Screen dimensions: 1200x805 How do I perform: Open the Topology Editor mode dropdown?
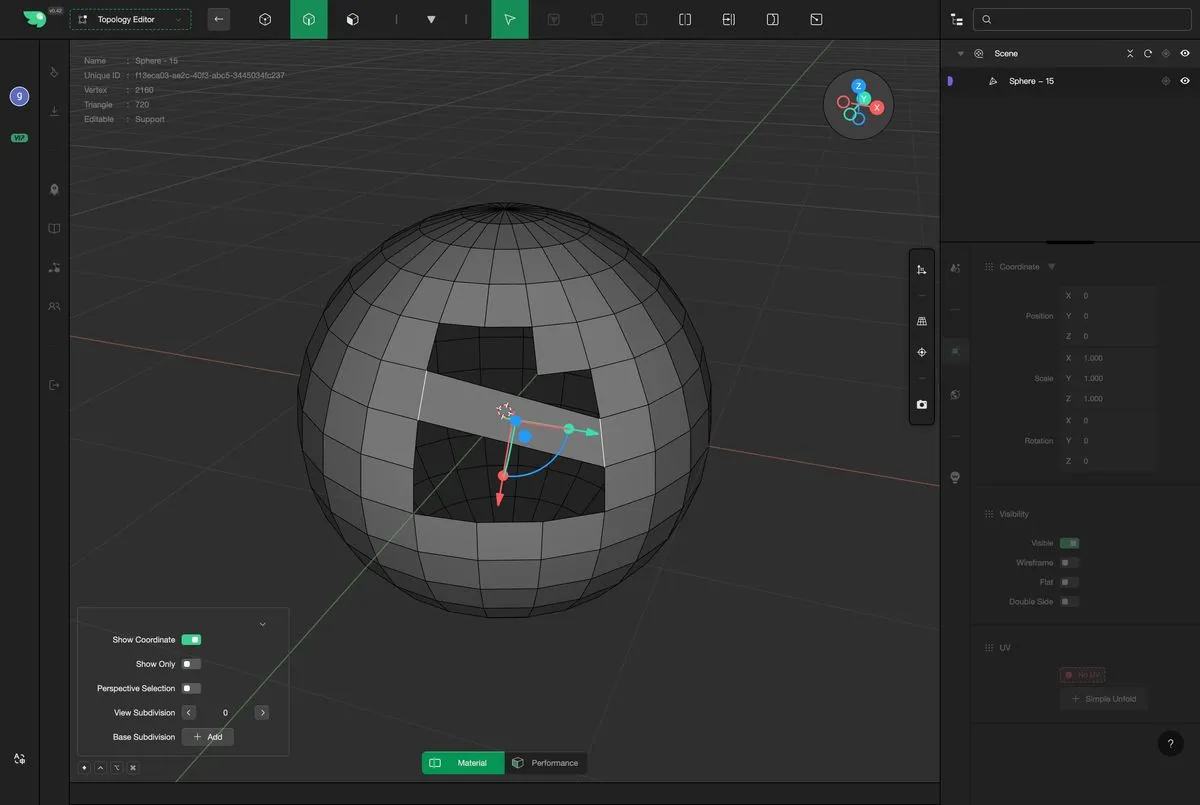pyautogui.click(x=130, y=19)
